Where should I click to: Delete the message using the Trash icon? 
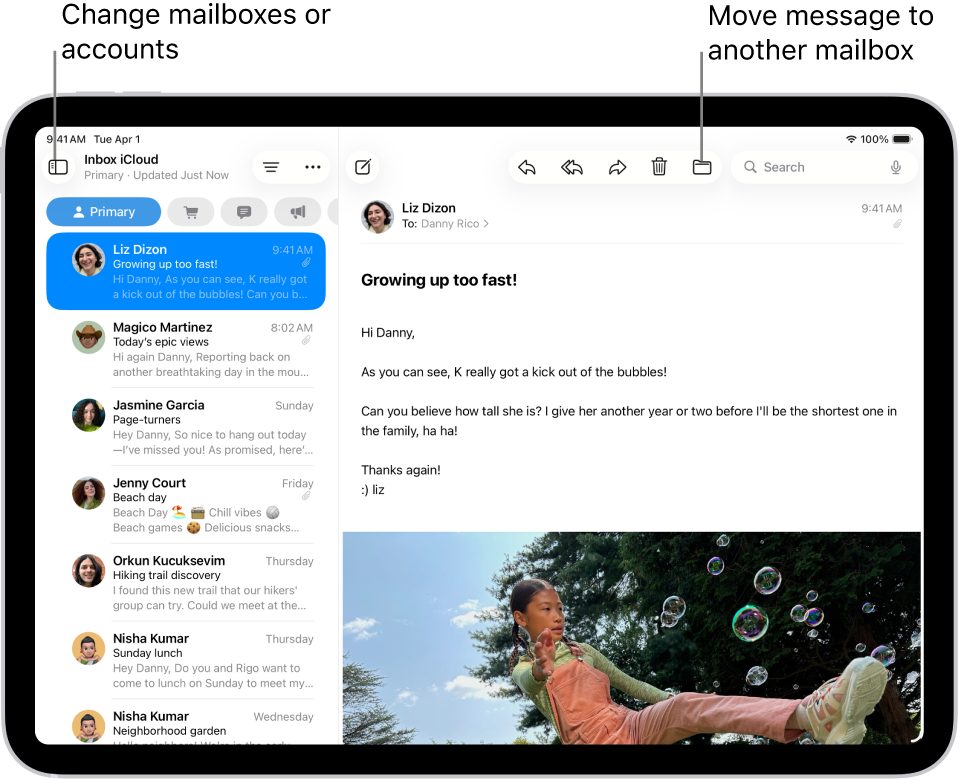[x=659, y=167]
